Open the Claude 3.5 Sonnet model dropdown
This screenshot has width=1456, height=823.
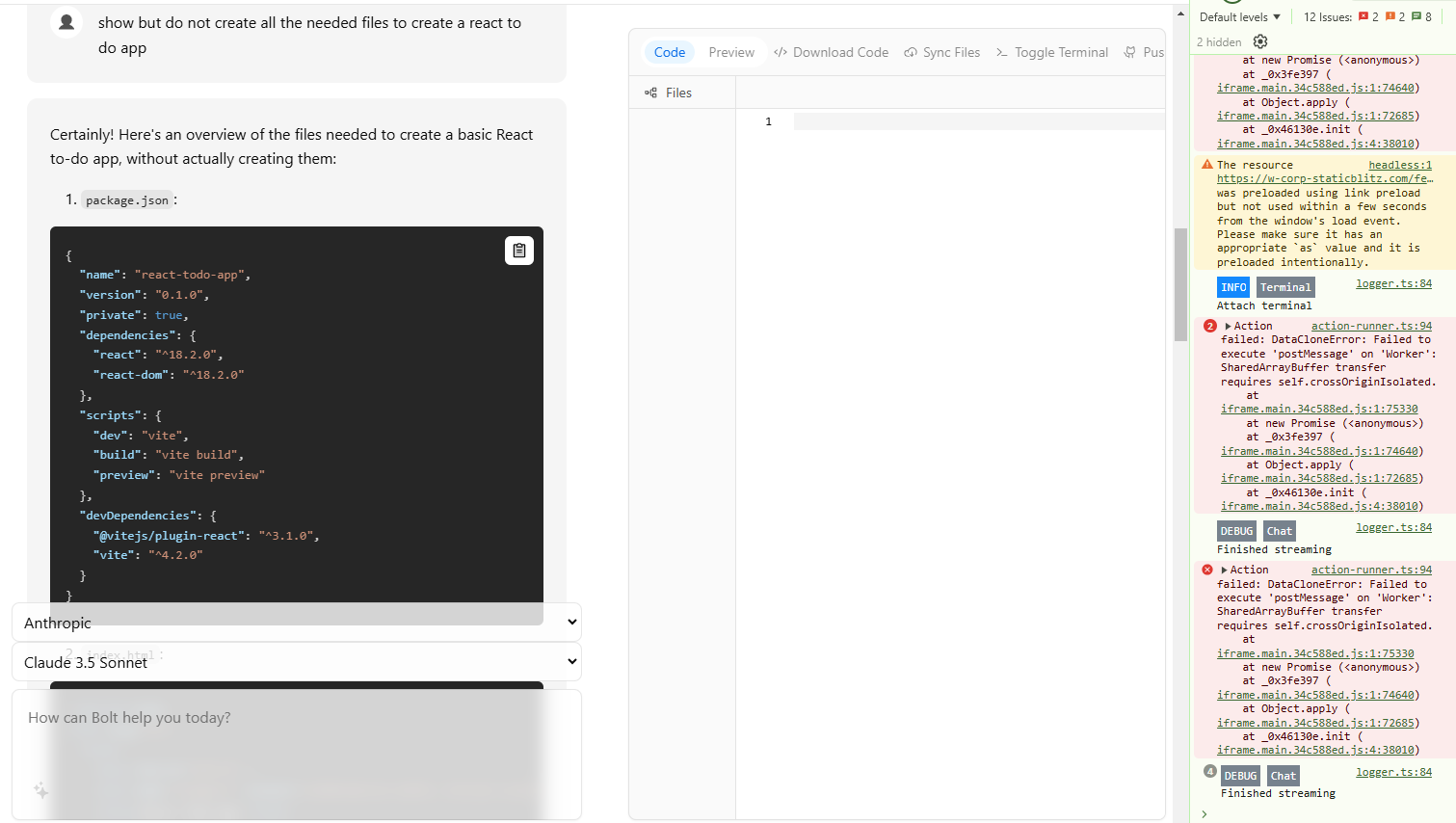(297, 662)
